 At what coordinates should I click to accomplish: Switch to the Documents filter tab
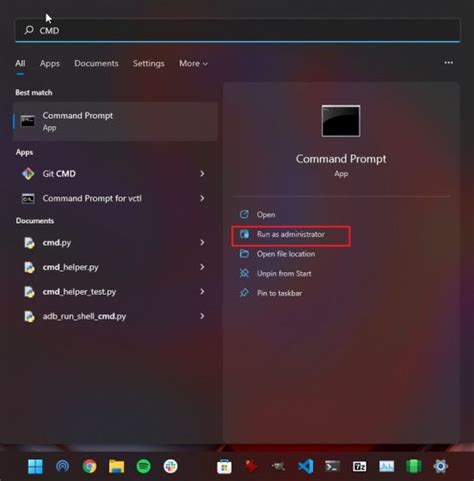click(x=96, y=63)
